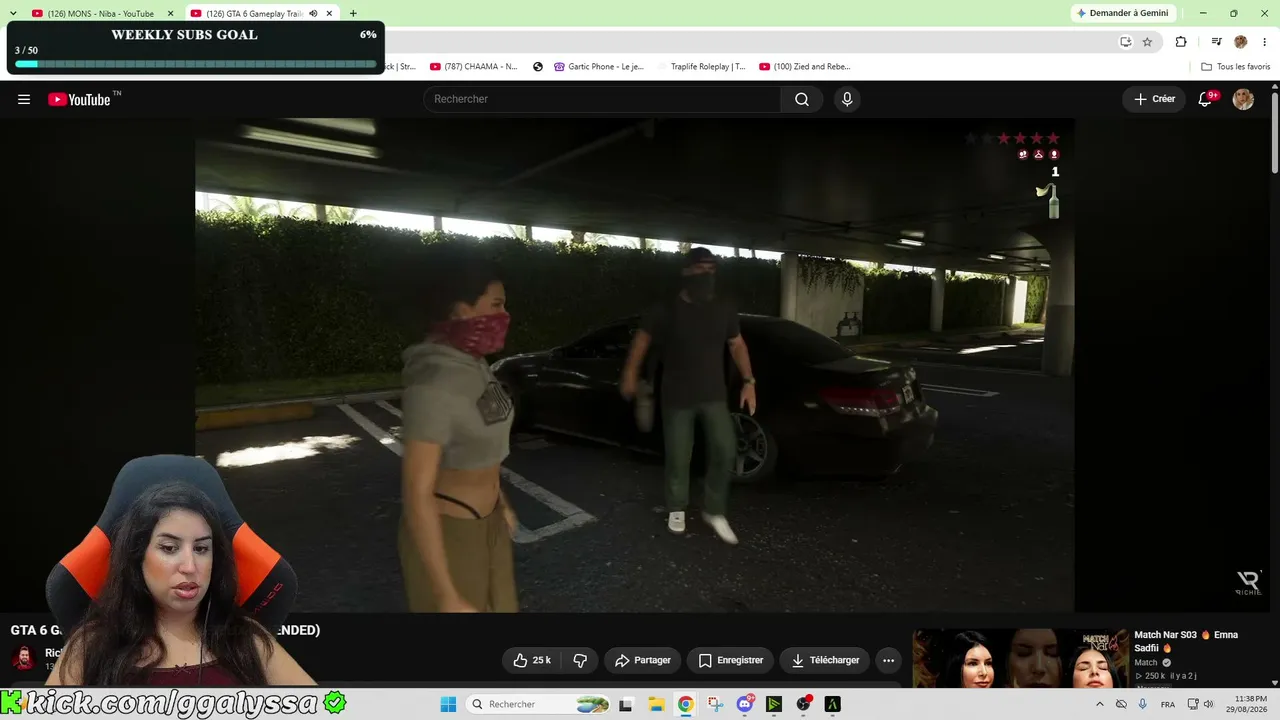Image resolution: width=1280 pixels, height=720 pixels.
Task: Focus the YouTube Rechercher search field
Action: click(602, 99)
